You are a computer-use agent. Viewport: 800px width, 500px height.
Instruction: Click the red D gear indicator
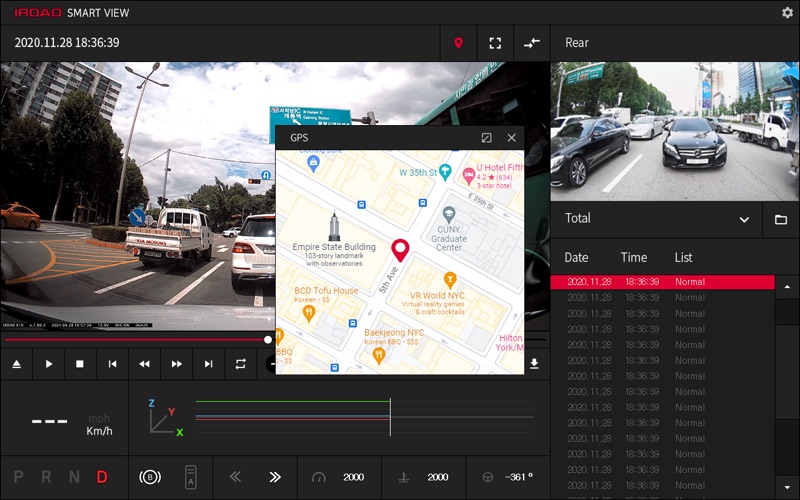102,477
